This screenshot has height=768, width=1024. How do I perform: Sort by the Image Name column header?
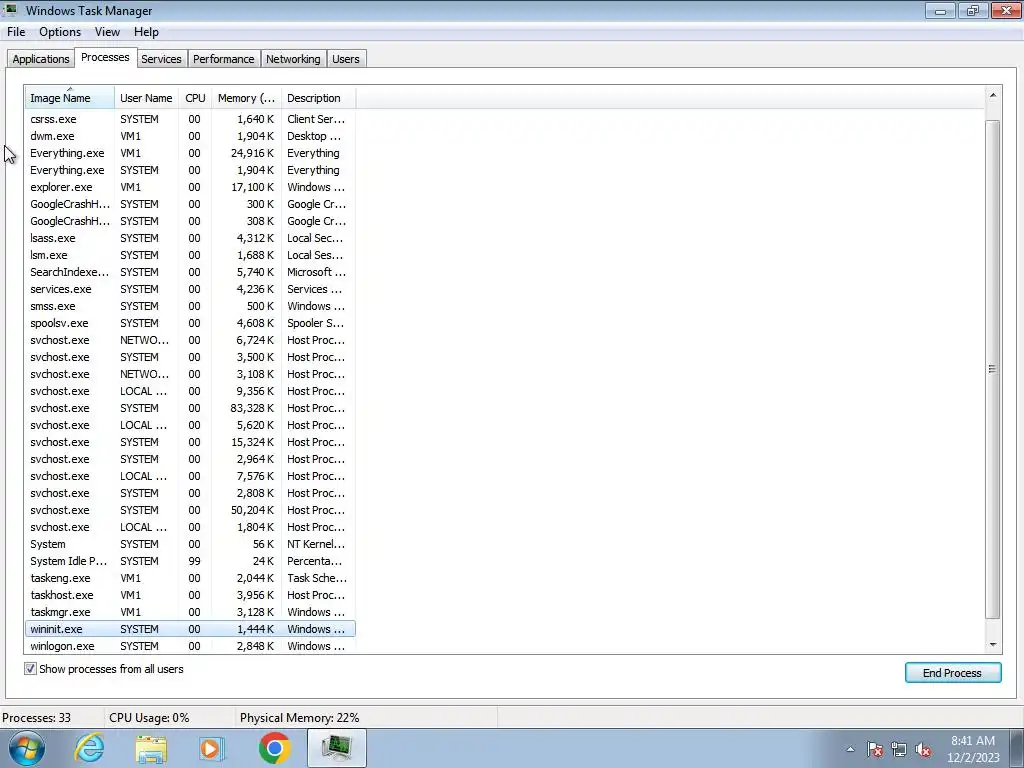click(x=70, y=98)
